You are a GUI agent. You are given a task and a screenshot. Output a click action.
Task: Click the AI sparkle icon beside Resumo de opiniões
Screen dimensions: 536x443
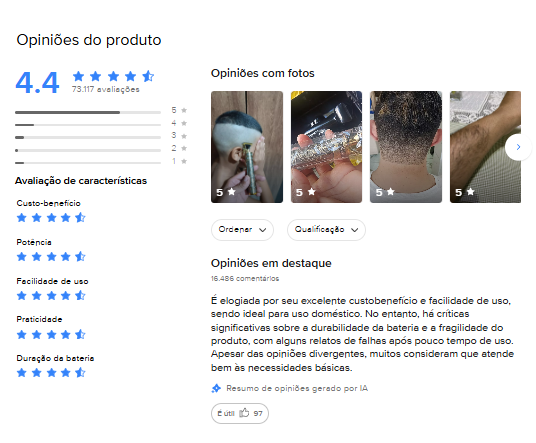pyautogui.click(x=216, y=388)
